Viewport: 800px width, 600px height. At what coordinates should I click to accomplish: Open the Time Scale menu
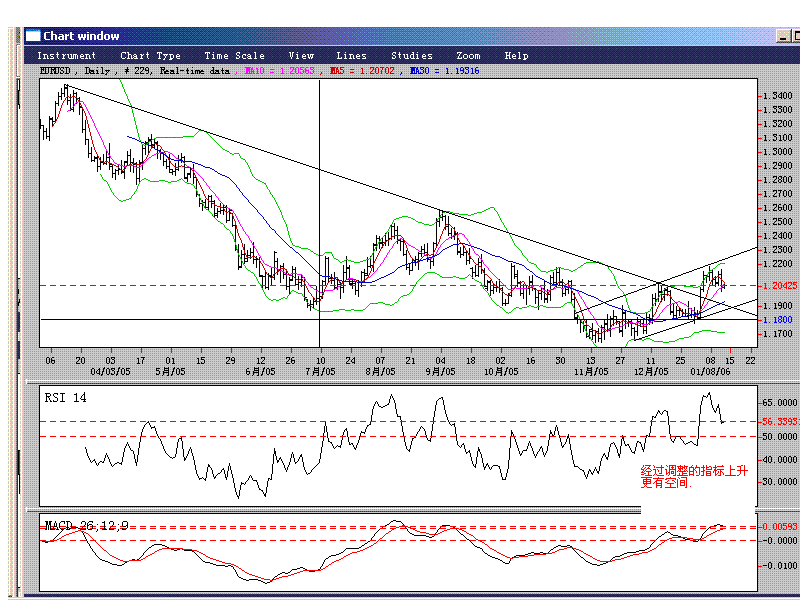(x=235, y=56)
